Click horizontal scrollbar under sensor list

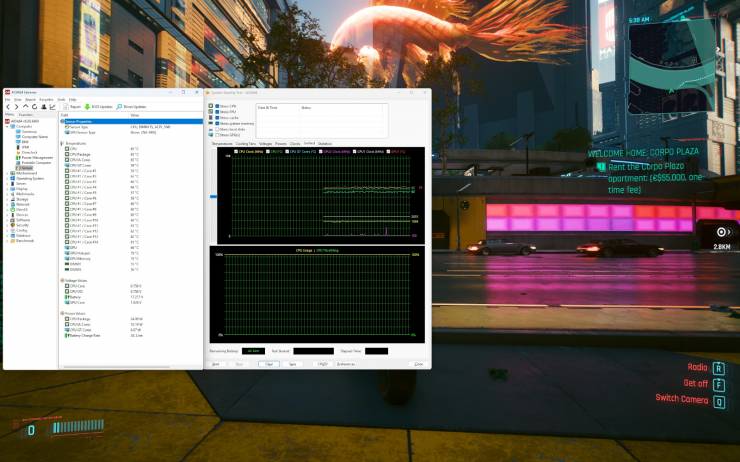pos(117,367)
